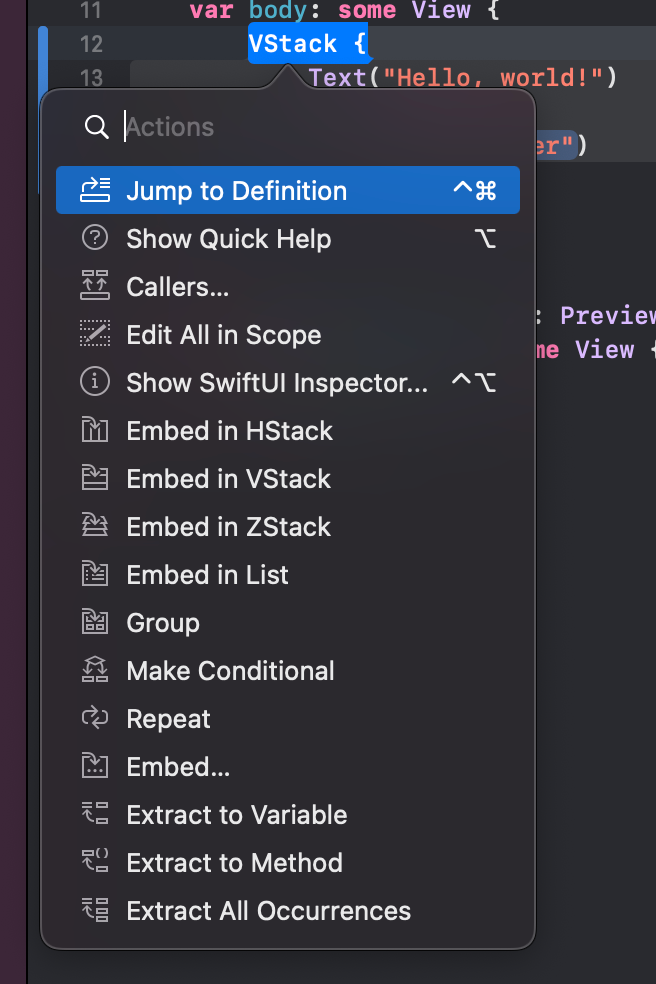
Task: Click the Jump to Definition icon
Action: click(95, 190)
